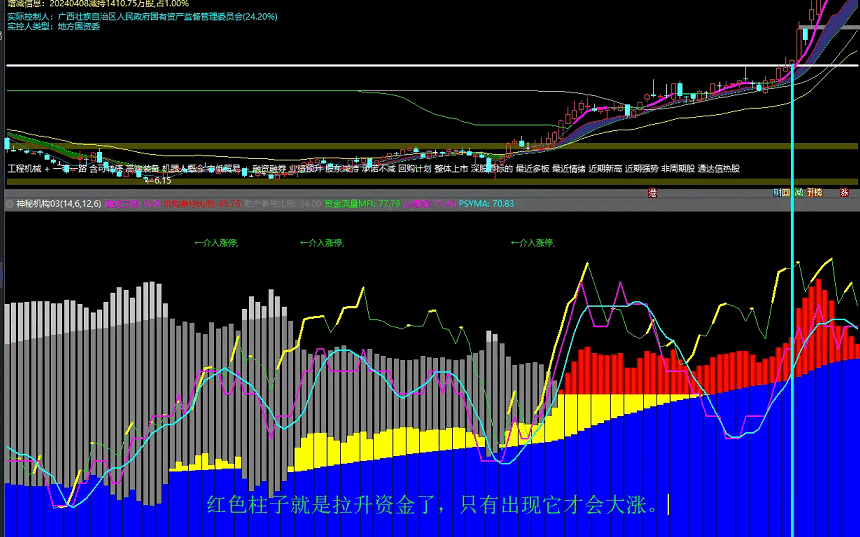This screenshot has width=860, height=537.
Task: Click the 涨 marker icon at far right
Action: click(844, 192)
